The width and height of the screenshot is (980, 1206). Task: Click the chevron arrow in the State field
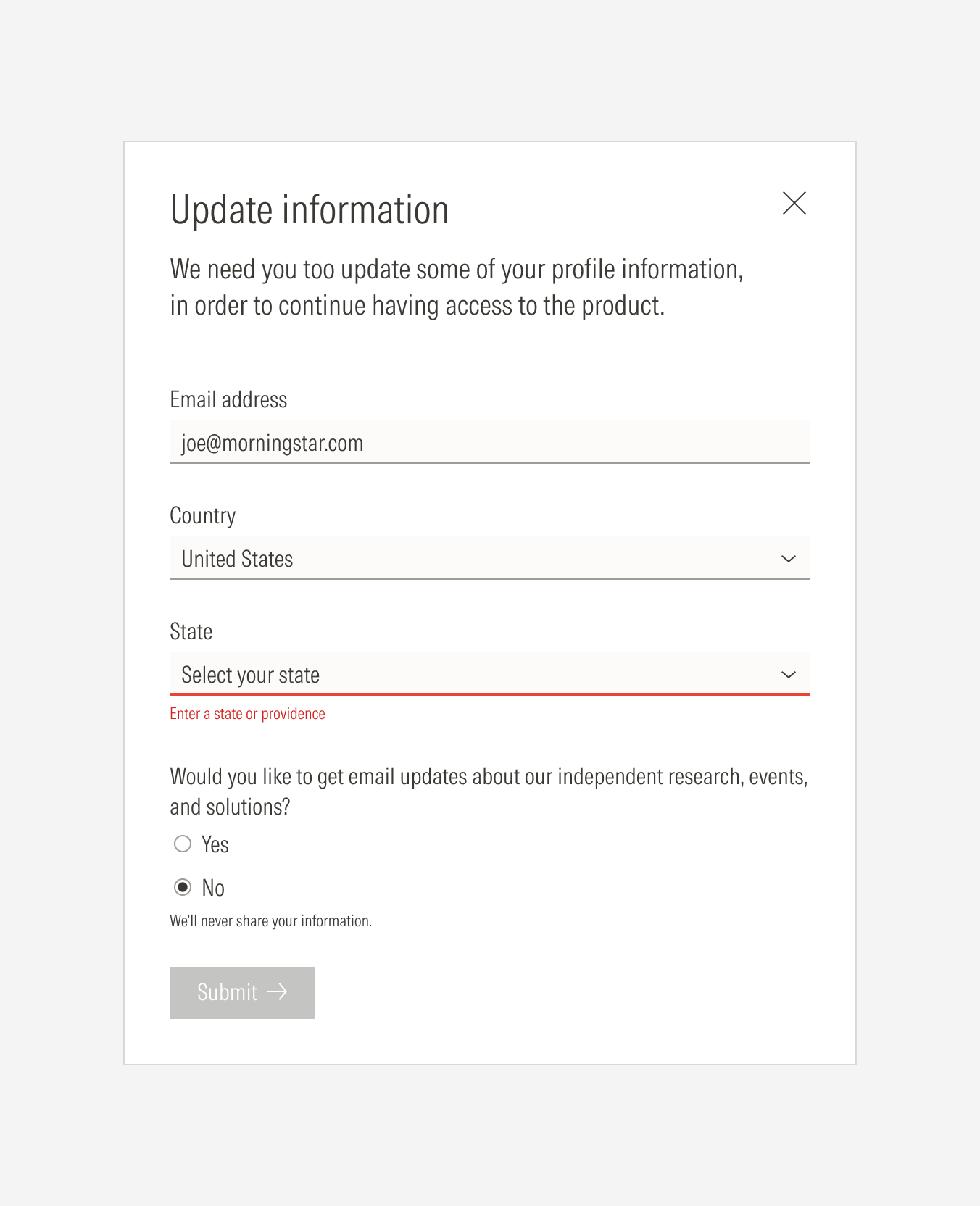pos(789,675)
